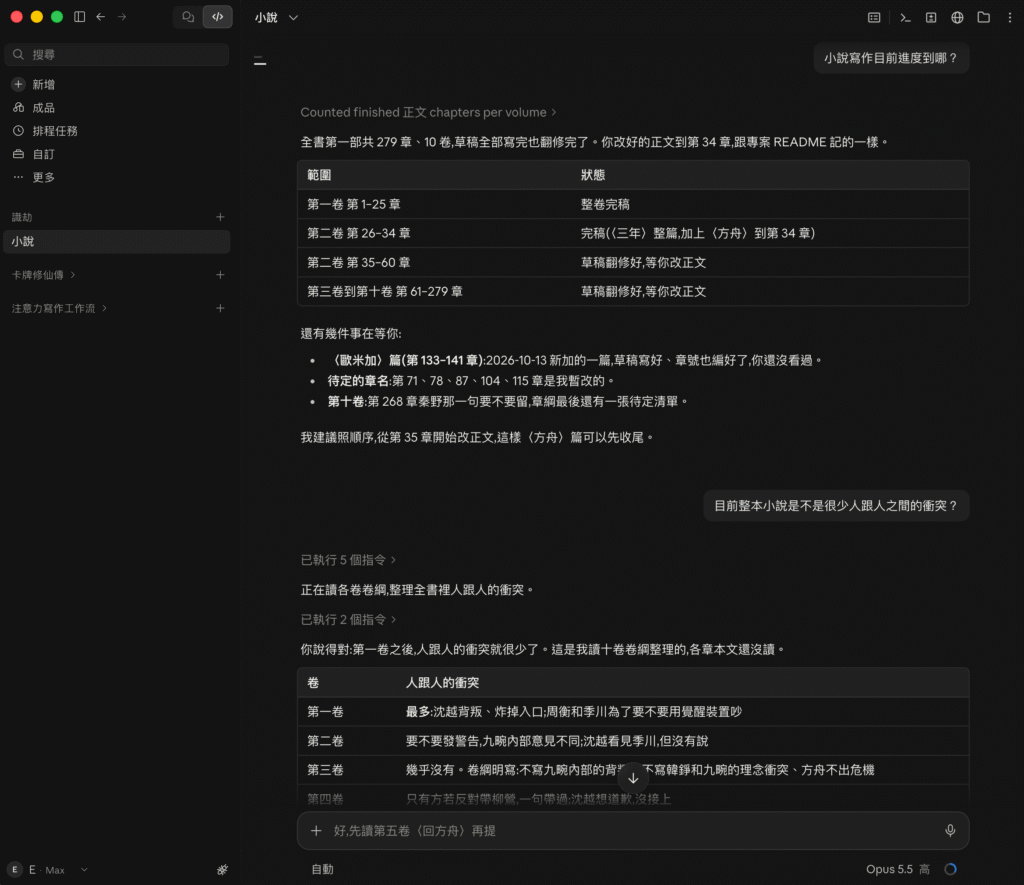Expand the 注意力寫作工作流 project
Viewport: 1024px width, 885px height.
[59, 308]
